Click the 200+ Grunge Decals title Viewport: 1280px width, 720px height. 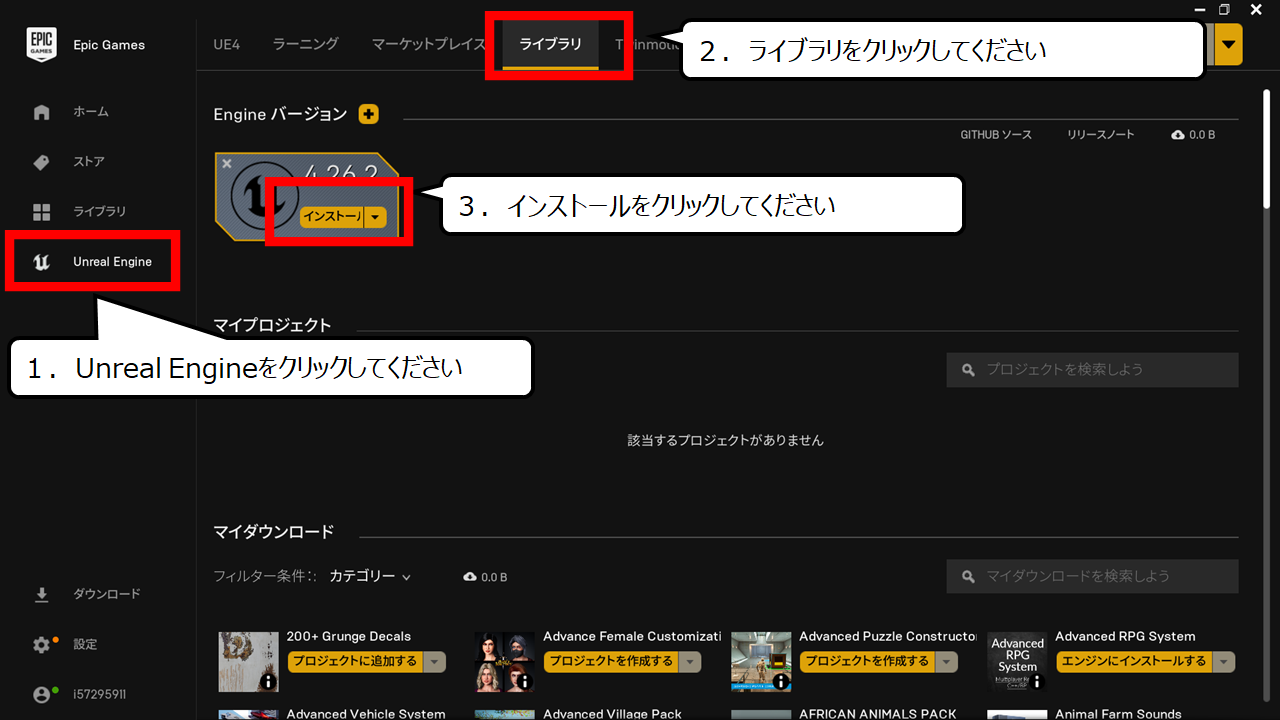[x=349, y=637]
